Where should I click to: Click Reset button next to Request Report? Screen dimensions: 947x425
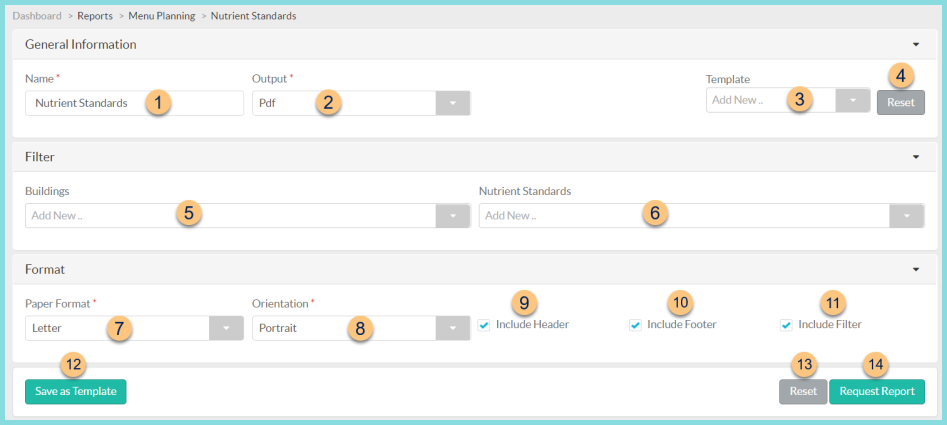(803, 392)
